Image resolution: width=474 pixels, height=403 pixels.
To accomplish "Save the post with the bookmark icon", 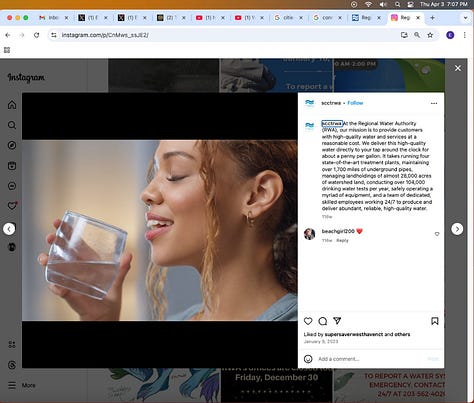I will click(435, 321).
